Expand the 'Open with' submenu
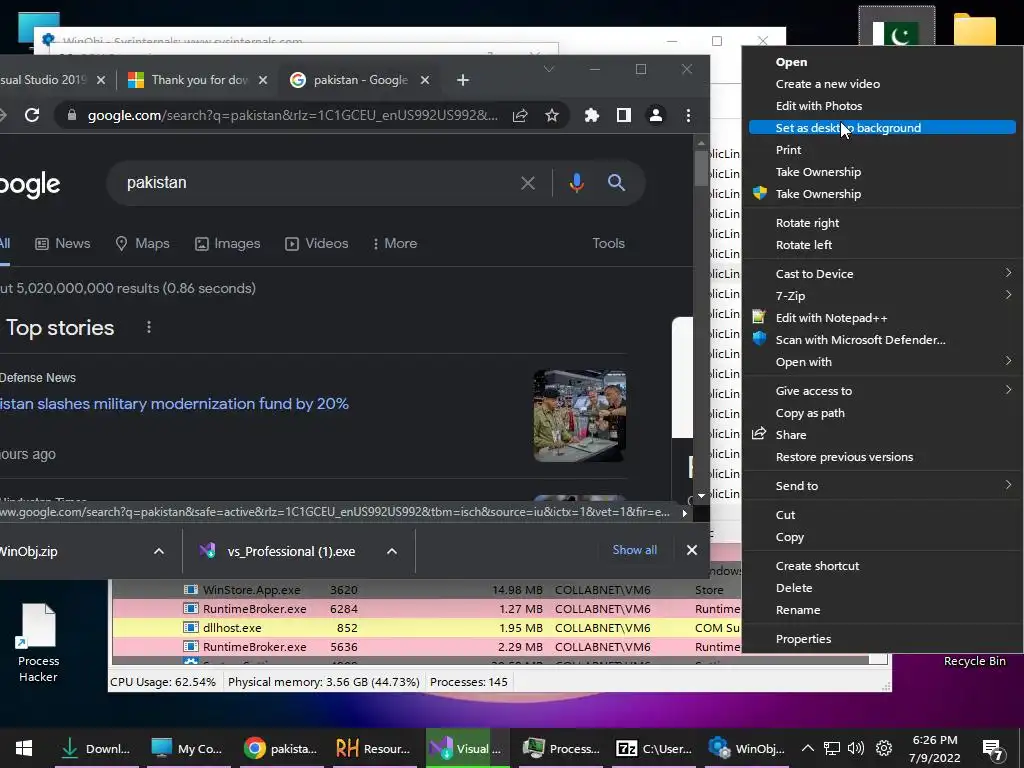 tap(882, 362)
